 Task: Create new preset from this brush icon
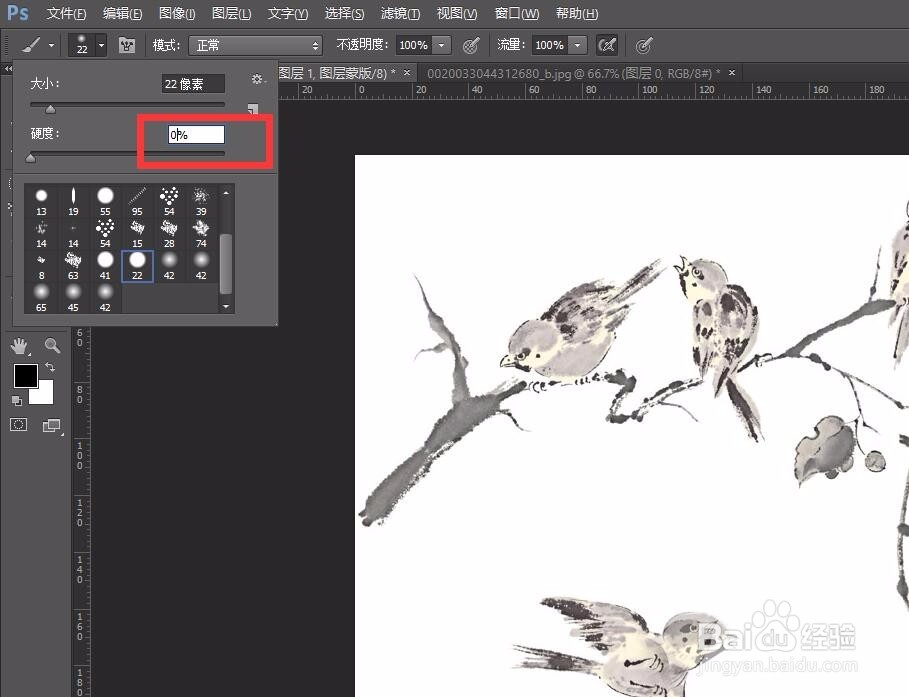click(x=253, y=108)
